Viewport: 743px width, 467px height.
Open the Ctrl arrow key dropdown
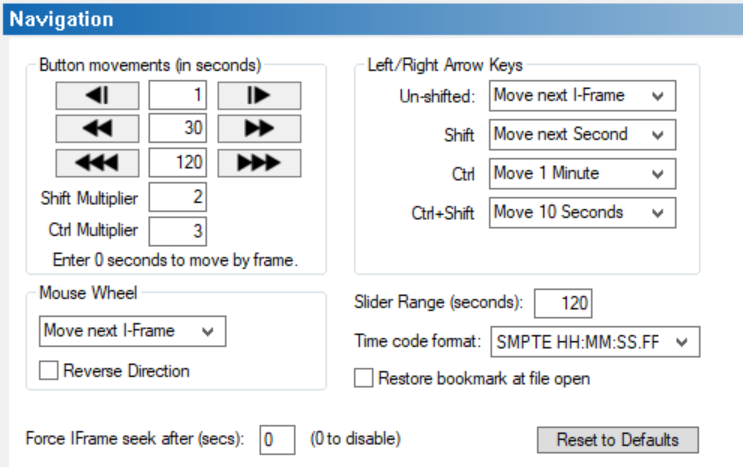(583, 174)
